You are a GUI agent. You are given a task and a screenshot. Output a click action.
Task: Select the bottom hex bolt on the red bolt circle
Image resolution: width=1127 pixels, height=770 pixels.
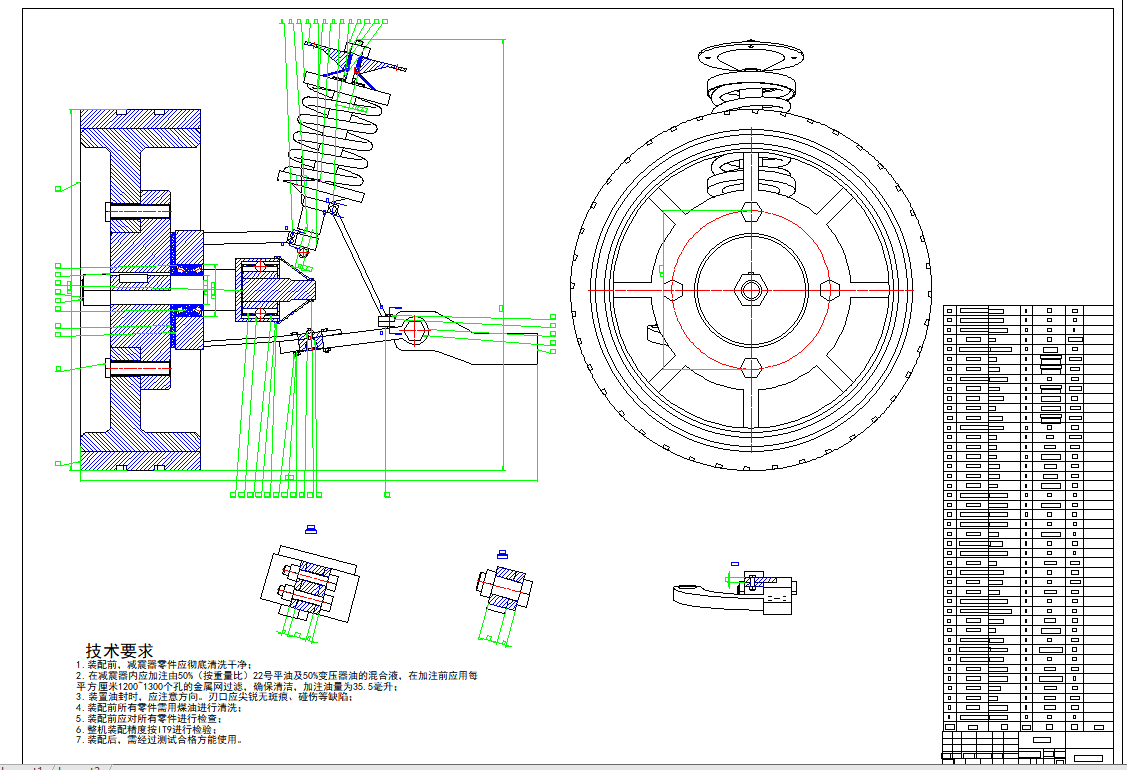tap(750, 367)
